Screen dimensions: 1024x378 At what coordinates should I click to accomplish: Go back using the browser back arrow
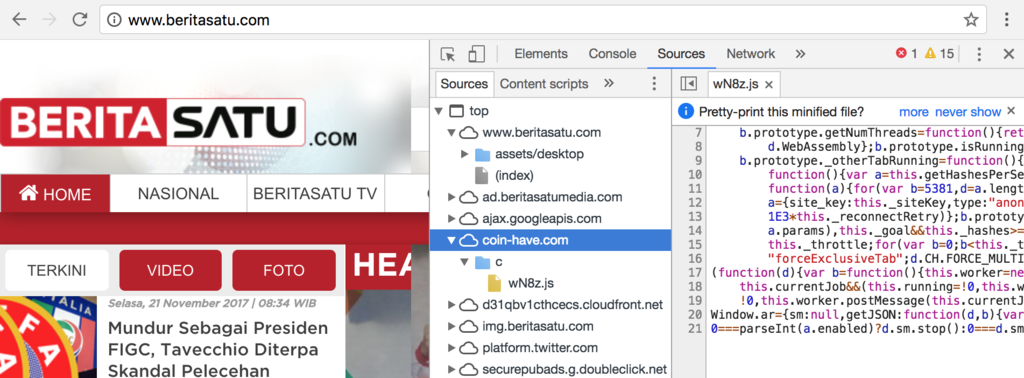click(x=20, y=20)
